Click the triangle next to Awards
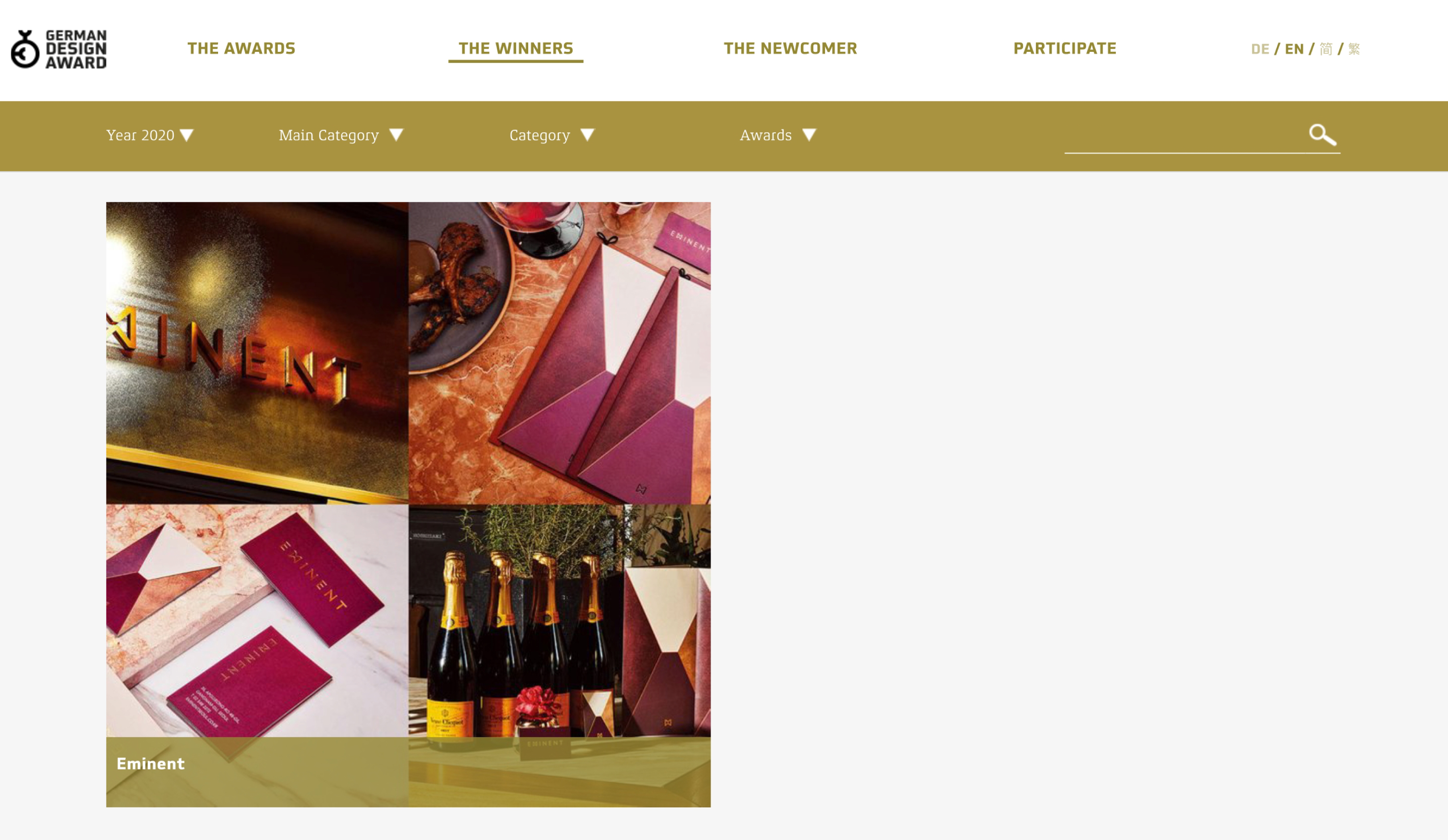Screen dimensions: 1448x840 809,135
